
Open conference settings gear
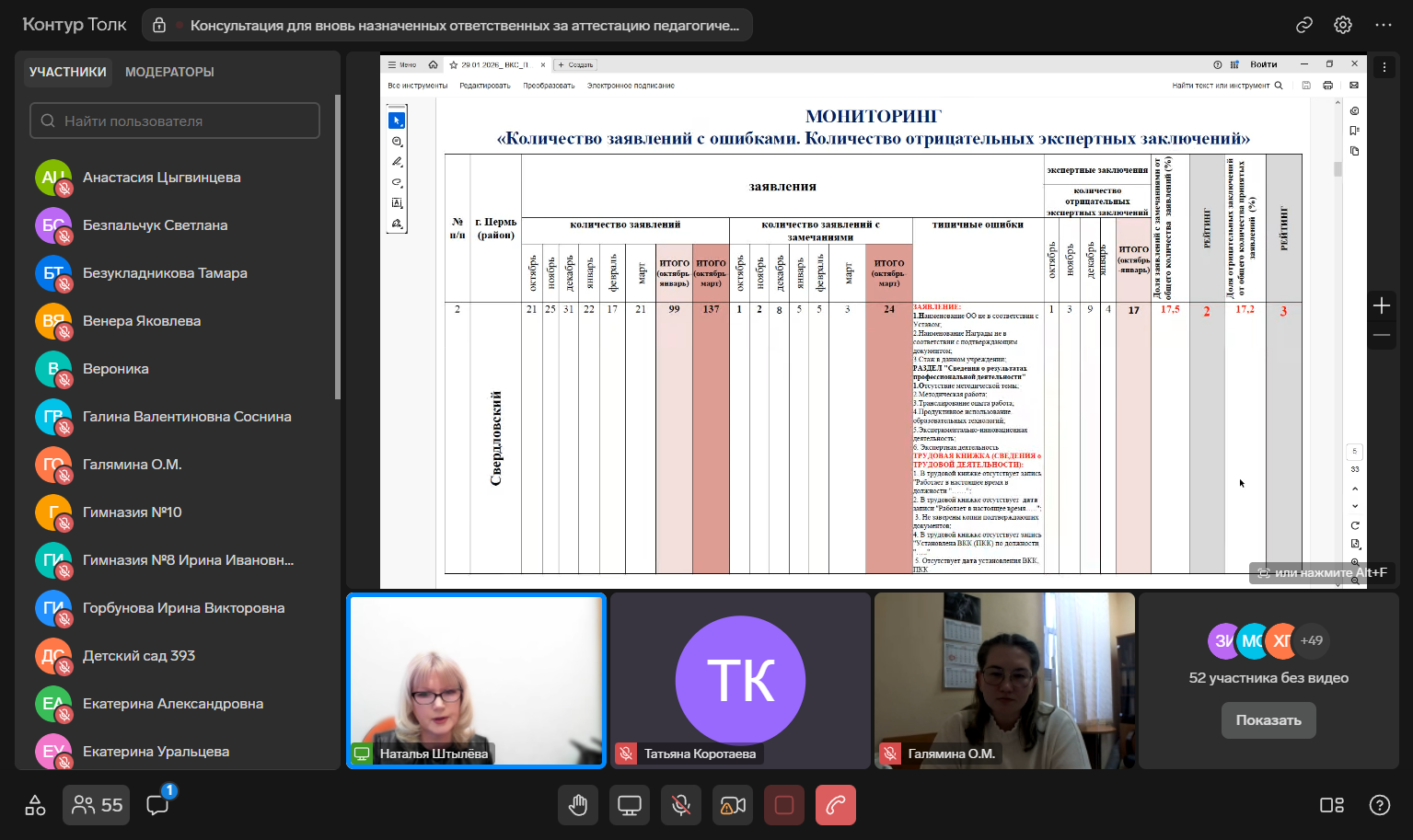1343,25
